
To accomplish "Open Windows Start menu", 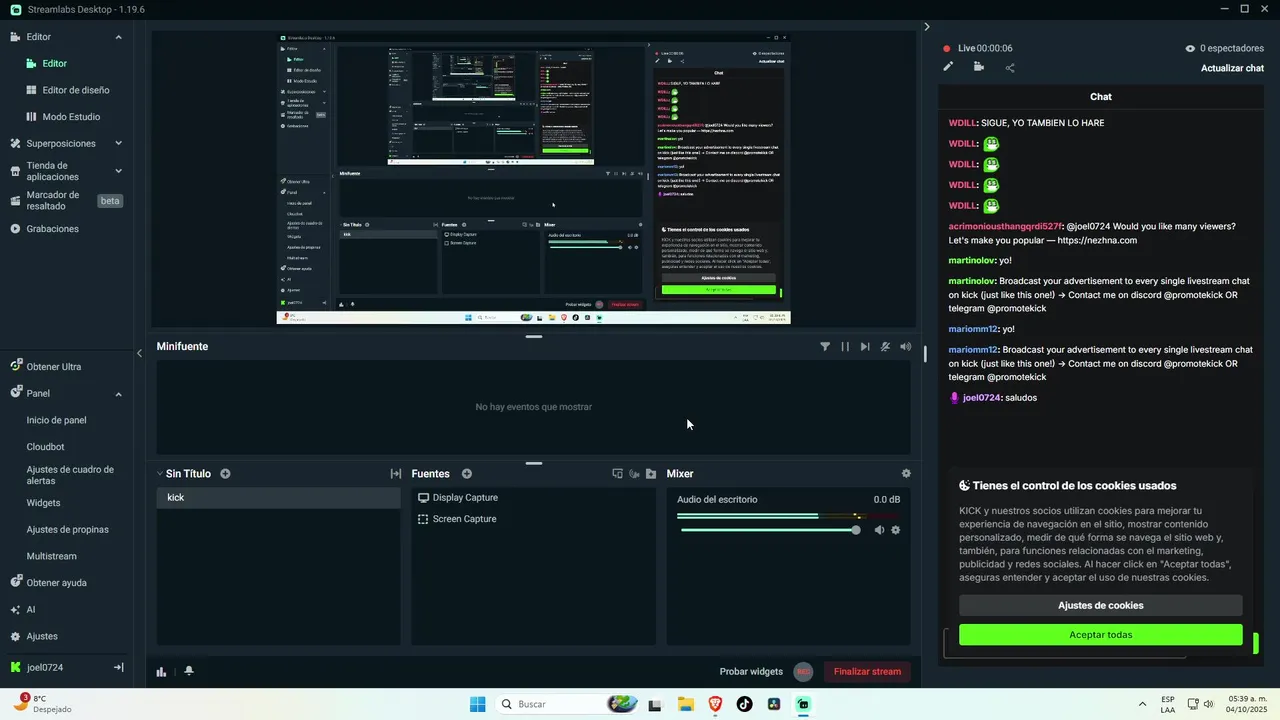I will click(x=478, y=704).
